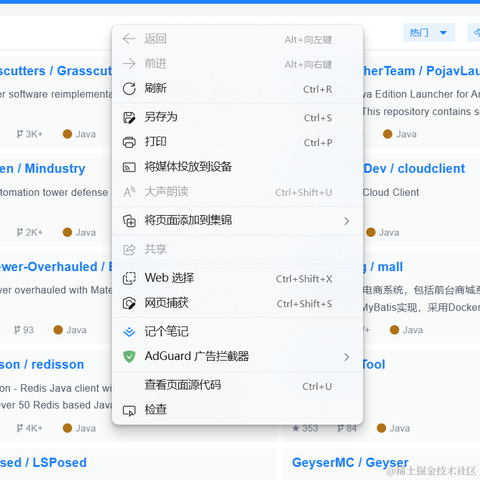The height and width of the screenshot is (480, 480).
Task: Click the share icon beside 共享
Action: click(x=129, y=249)
